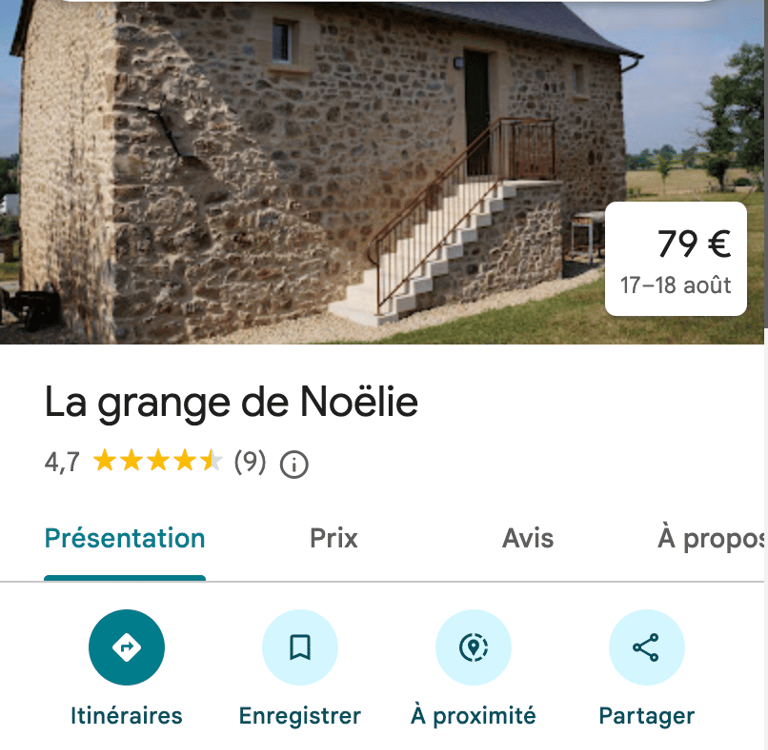Click the 4,7 rating number
Screen dimensions: 768x750
pyautogui.click(x=62, y=462)
